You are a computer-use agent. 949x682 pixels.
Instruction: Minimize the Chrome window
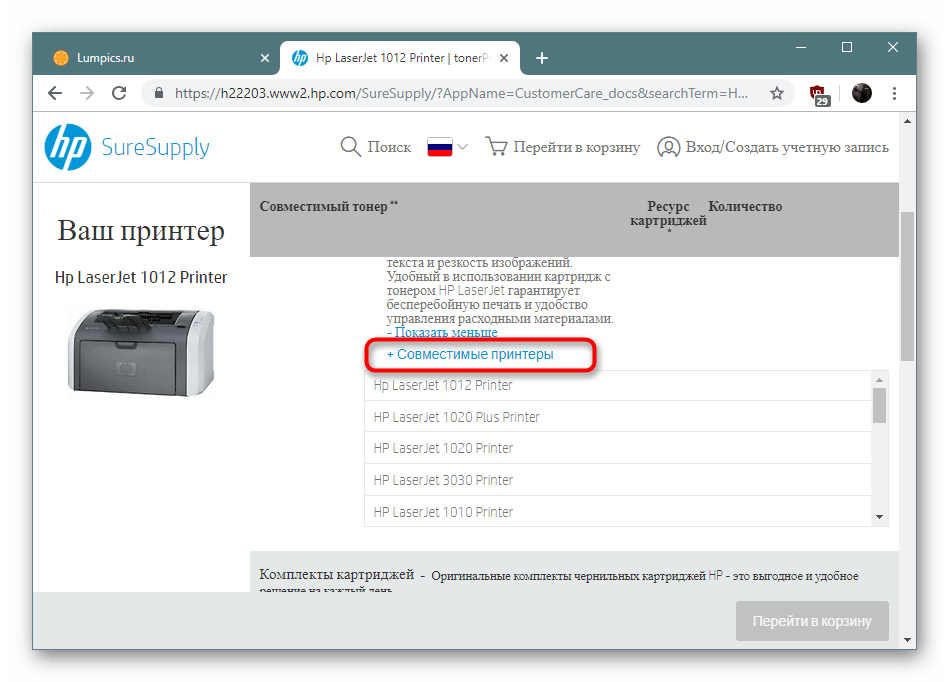[x=801, y=47]
